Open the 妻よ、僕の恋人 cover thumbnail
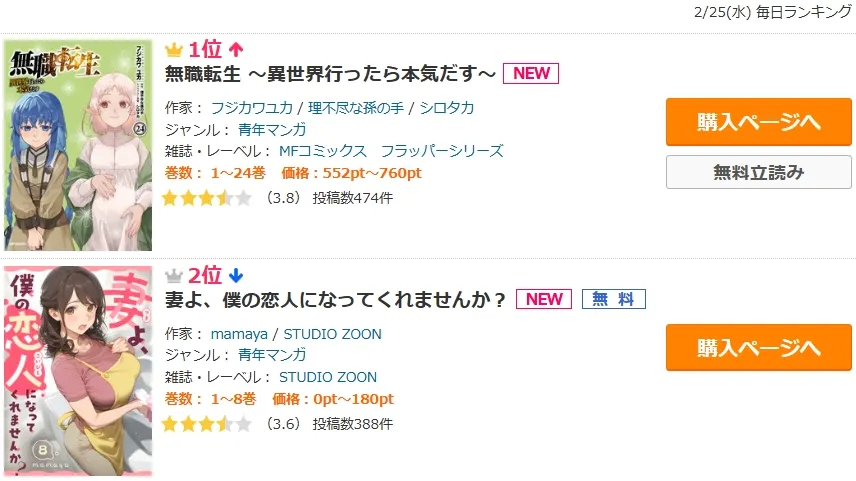Image resolution: width=856 pixels, height=481 pixels. pos(78,371)
